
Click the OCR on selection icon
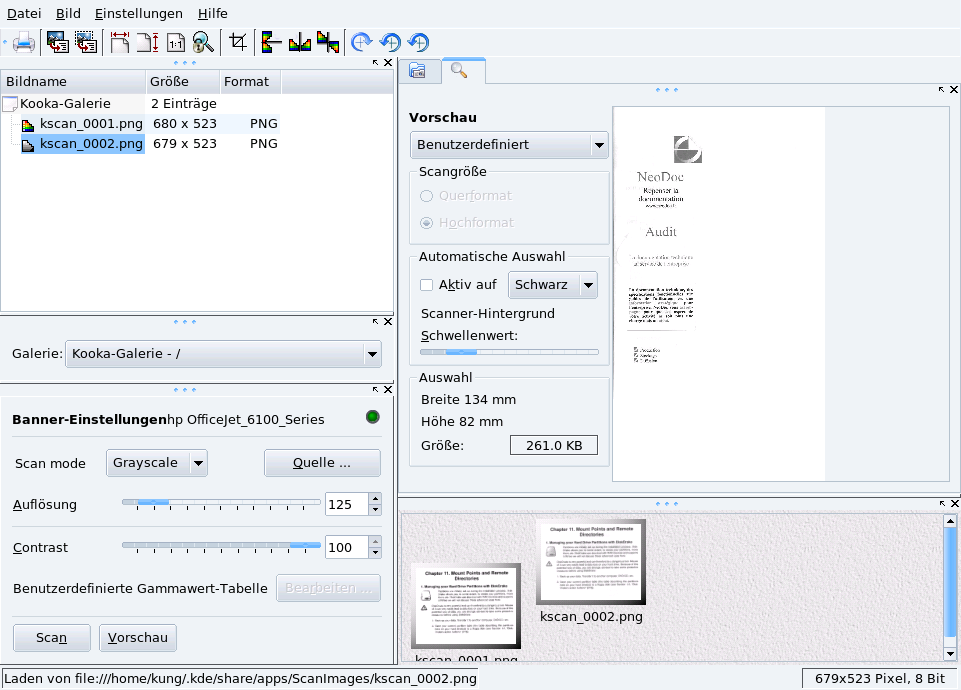pos(85,42)
